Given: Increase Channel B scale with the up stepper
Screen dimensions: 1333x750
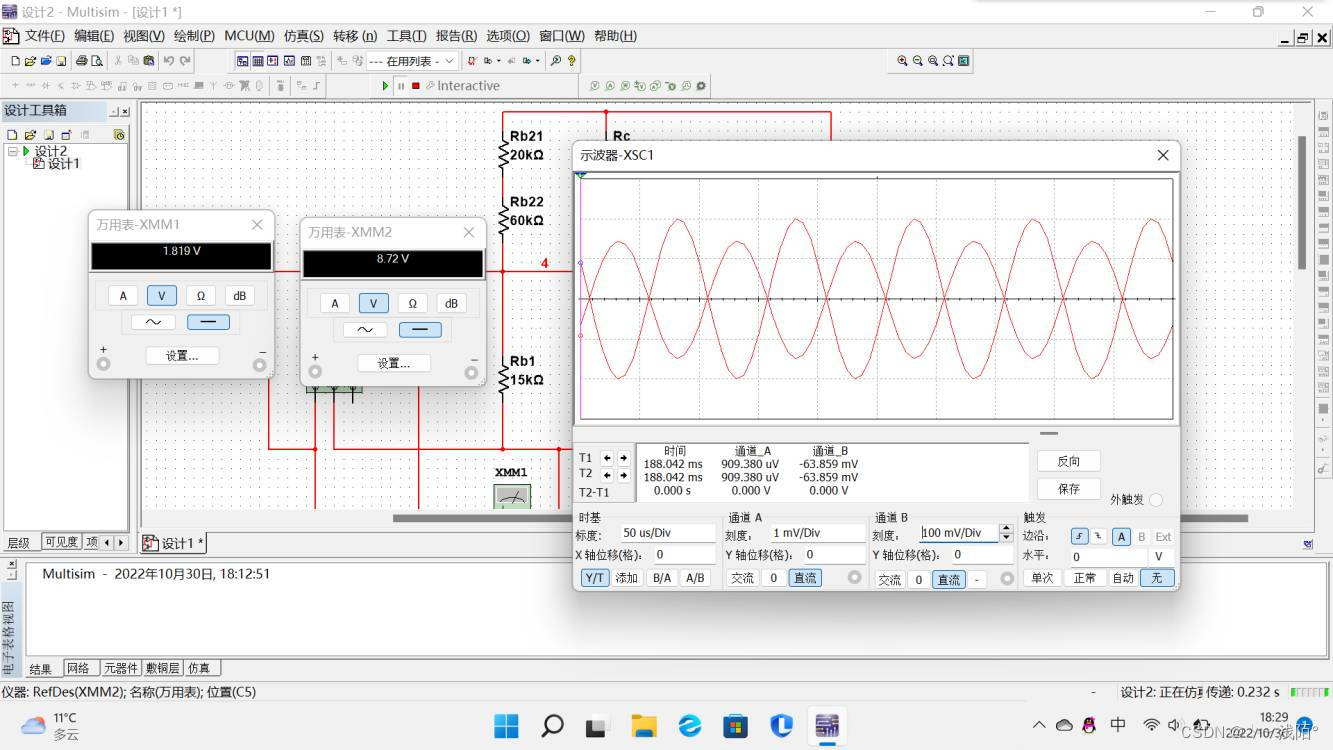Looking at the screenshot, I should pos(1006,528).
